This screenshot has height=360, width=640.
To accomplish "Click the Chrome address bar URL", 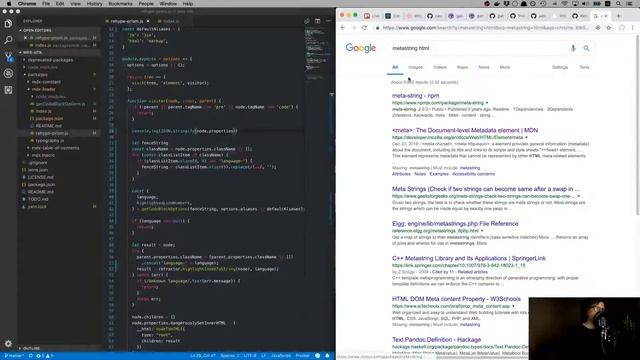I will 486,28.
